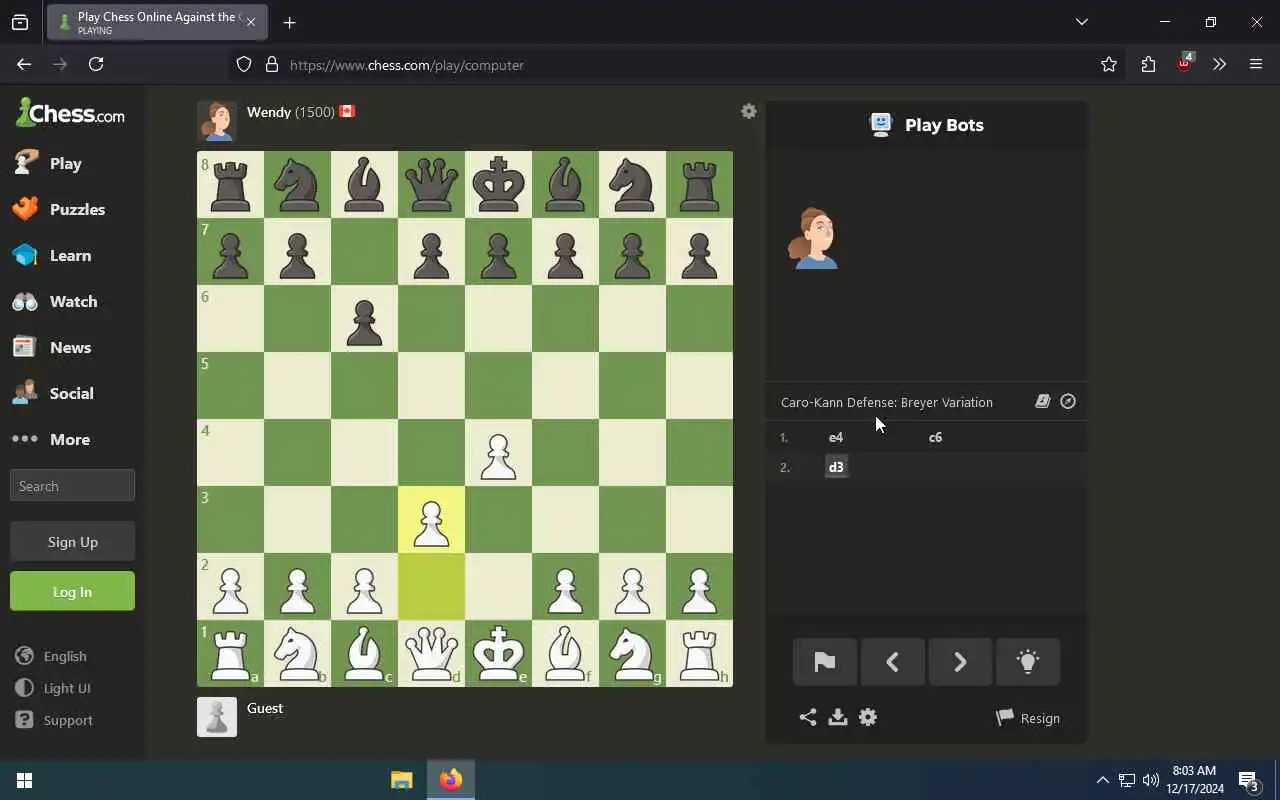Open the Support link

pyautogui.click(x=54, y=720)
